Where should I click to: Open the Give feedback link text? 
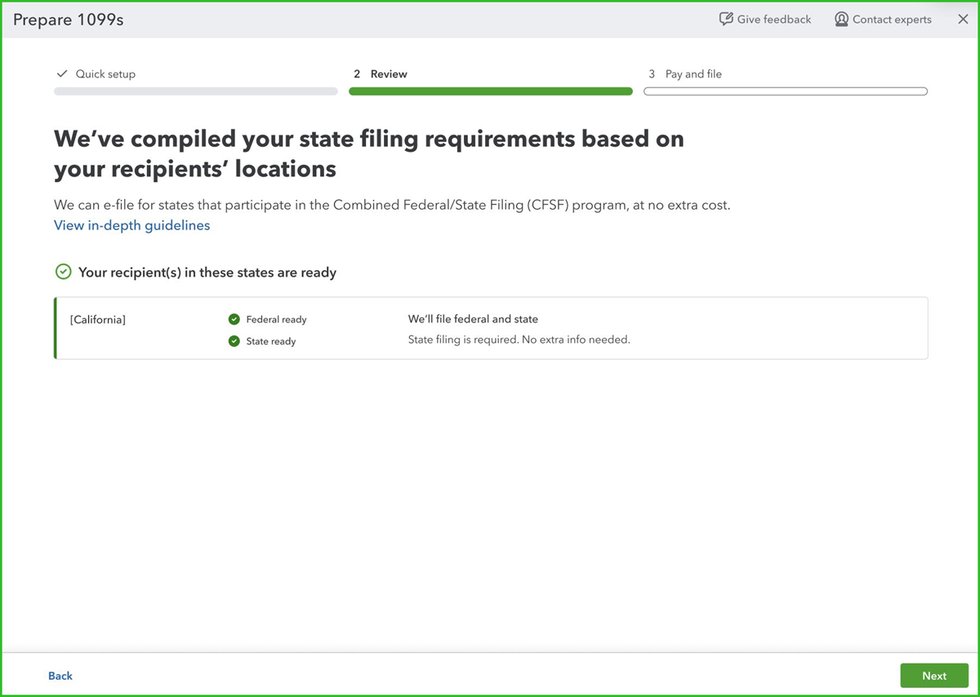coord(774,19)
